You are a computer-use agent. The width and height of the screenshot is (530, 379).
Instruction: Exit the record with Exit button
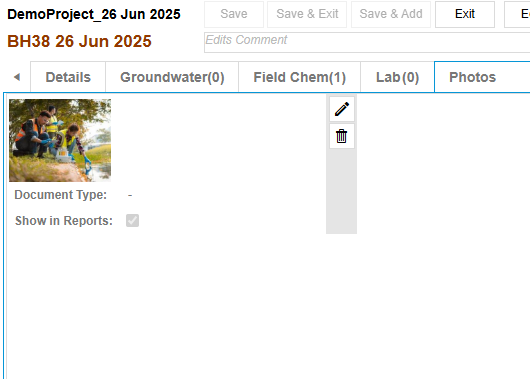tap(465, 14)
